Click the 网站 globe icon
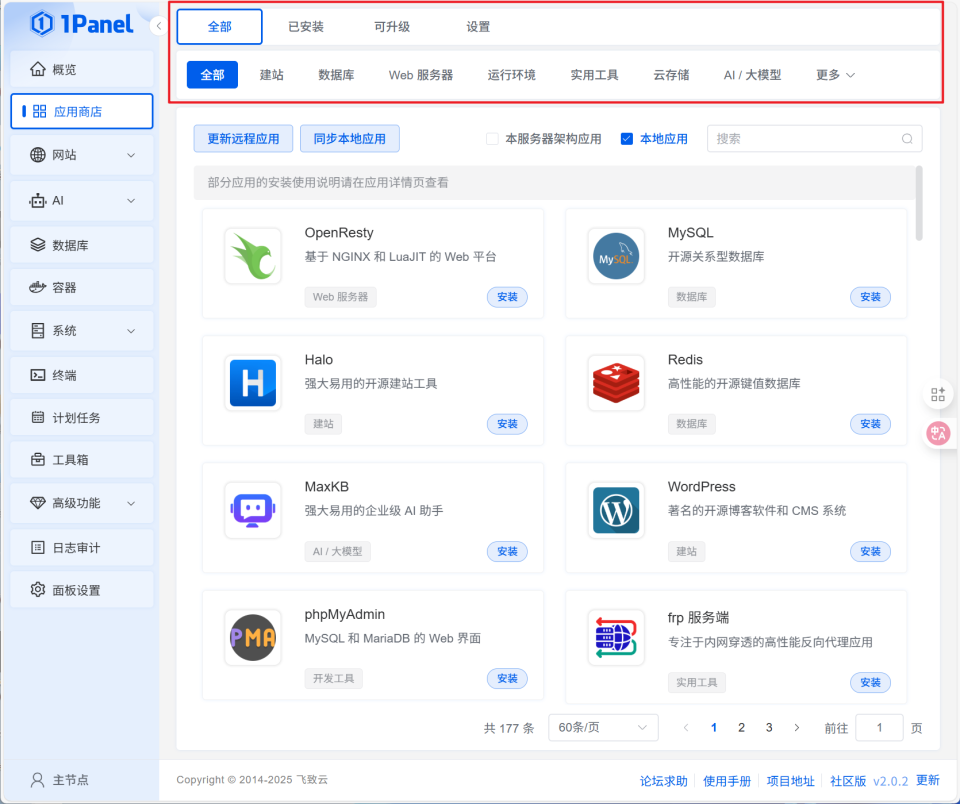Viewport: 960px width, 804px height. tap(38, 155)
